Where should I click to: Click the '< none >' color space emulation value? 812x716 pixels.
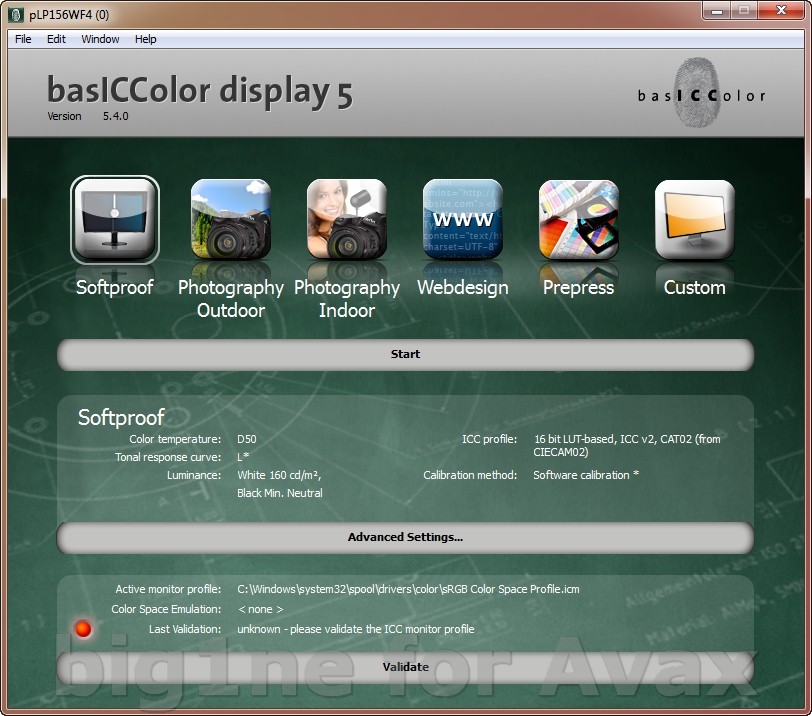click(260, 609)
